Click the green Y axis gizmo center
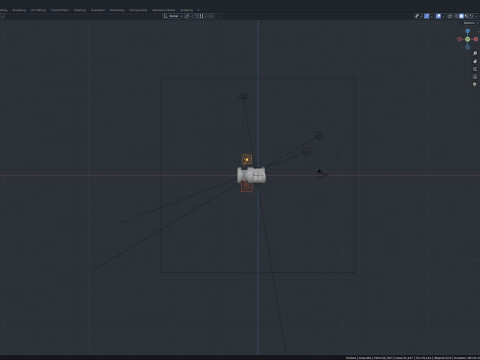This screenshot has width=480, height=360. click(468, 39)
